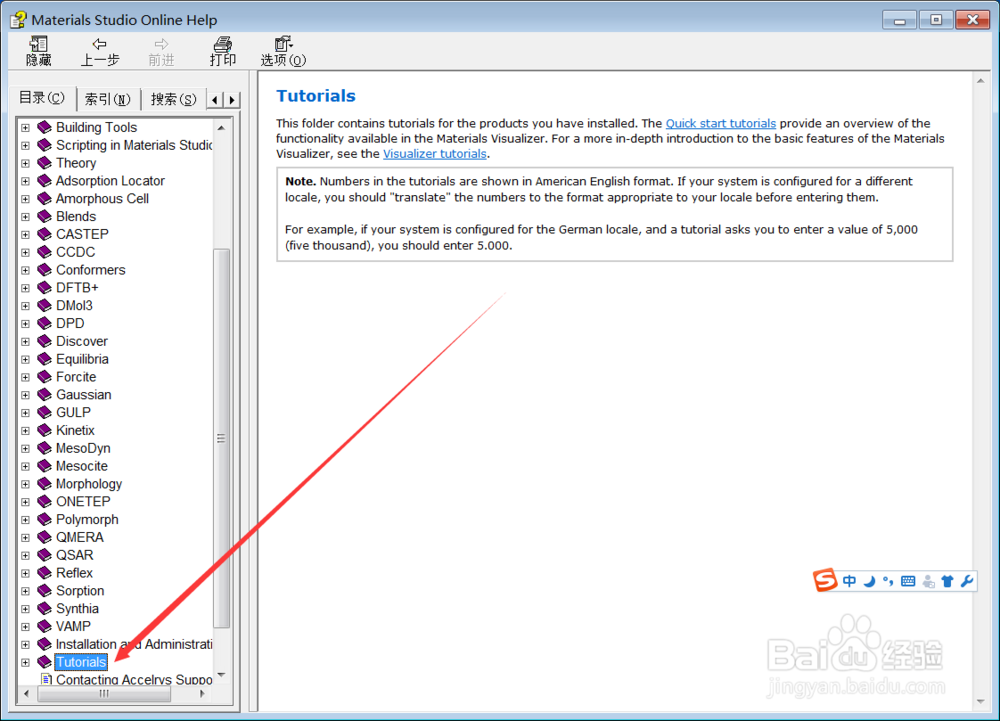Select the Kinetix tree entry
This screenshot has width=1000, height=721.
[75, 430]
